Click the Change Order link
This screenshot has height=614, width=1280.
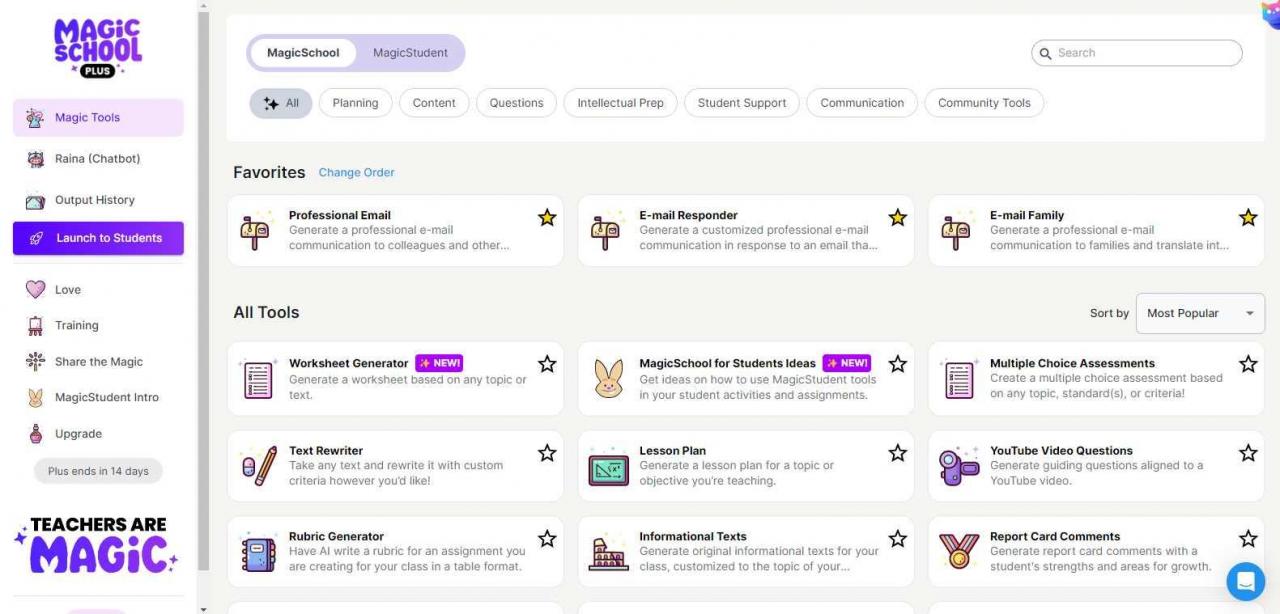(x=356, y=173)
